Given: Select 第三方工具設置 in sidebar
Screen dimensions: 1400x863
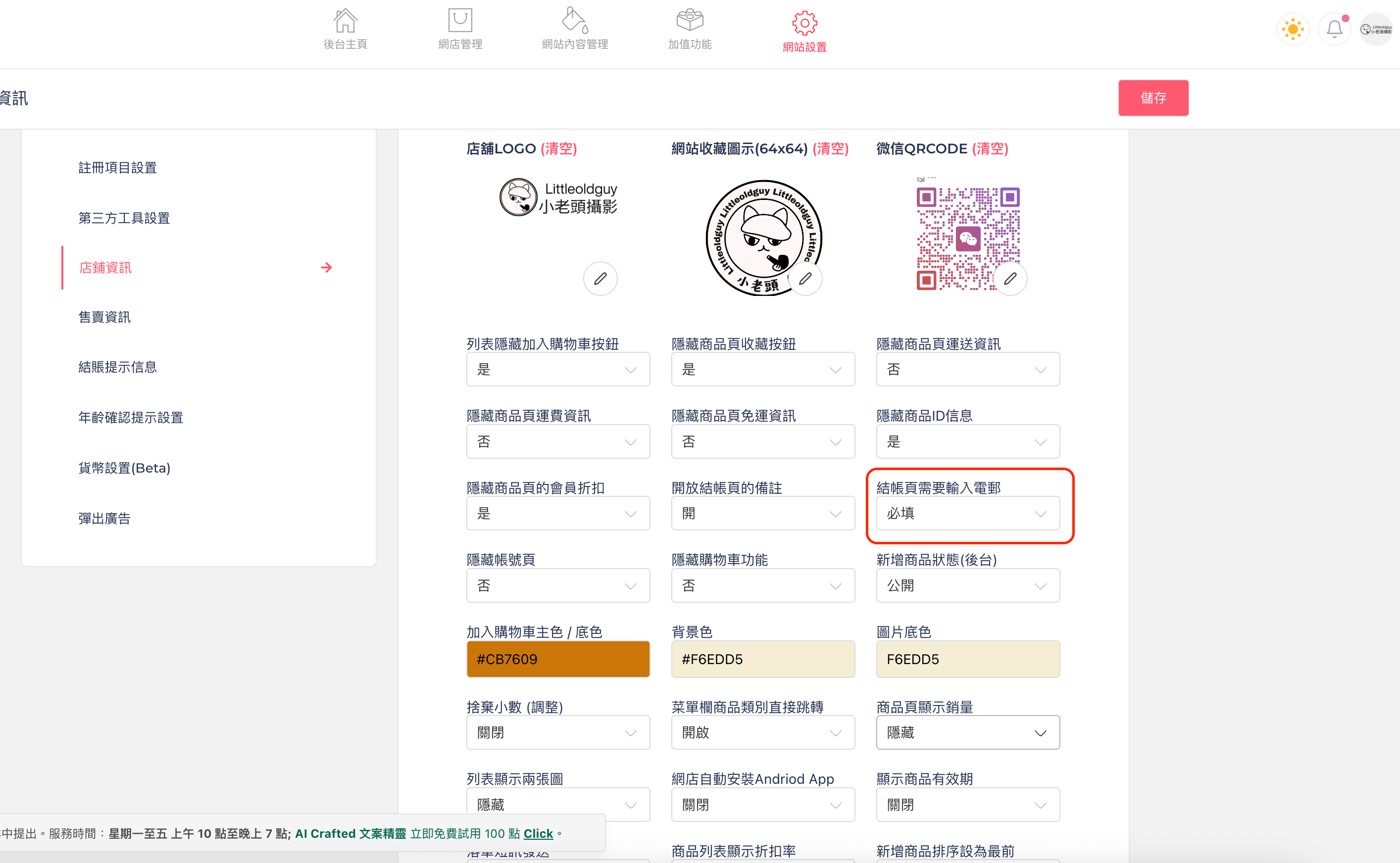Looking at the screenshot, I should 124,218.
